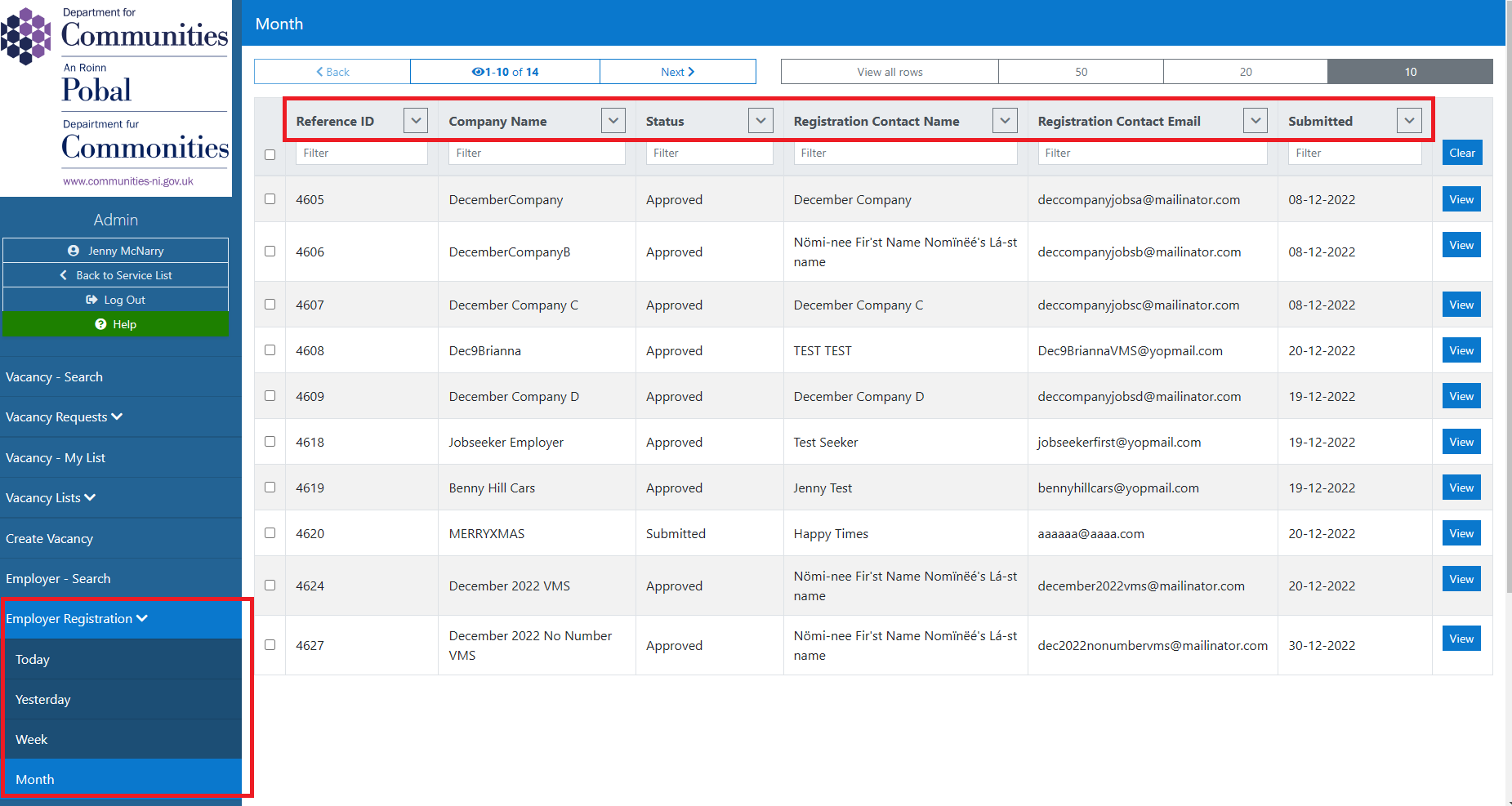View the December Company D registration
1512x806 pixels.
pos(1461,396)
